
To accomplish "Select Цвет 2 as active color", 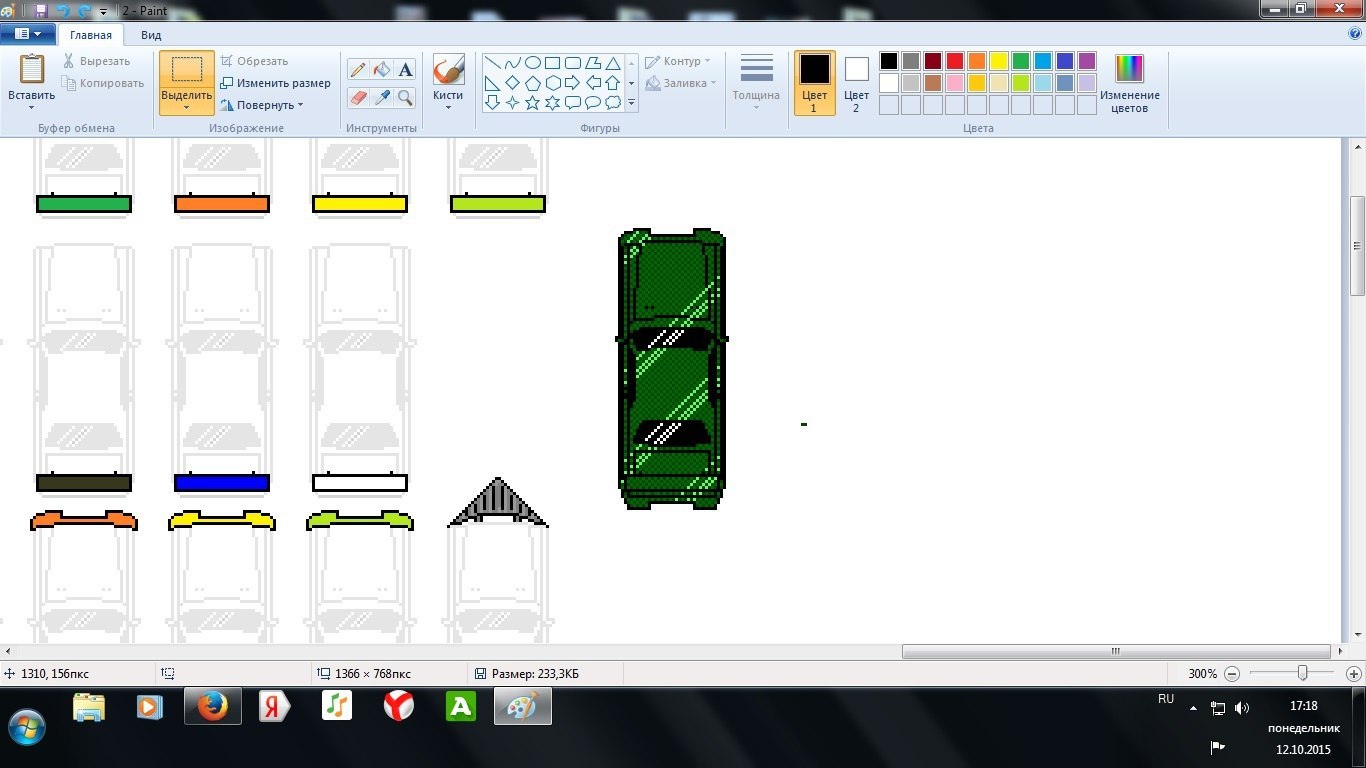I will (x=856, y=83).
